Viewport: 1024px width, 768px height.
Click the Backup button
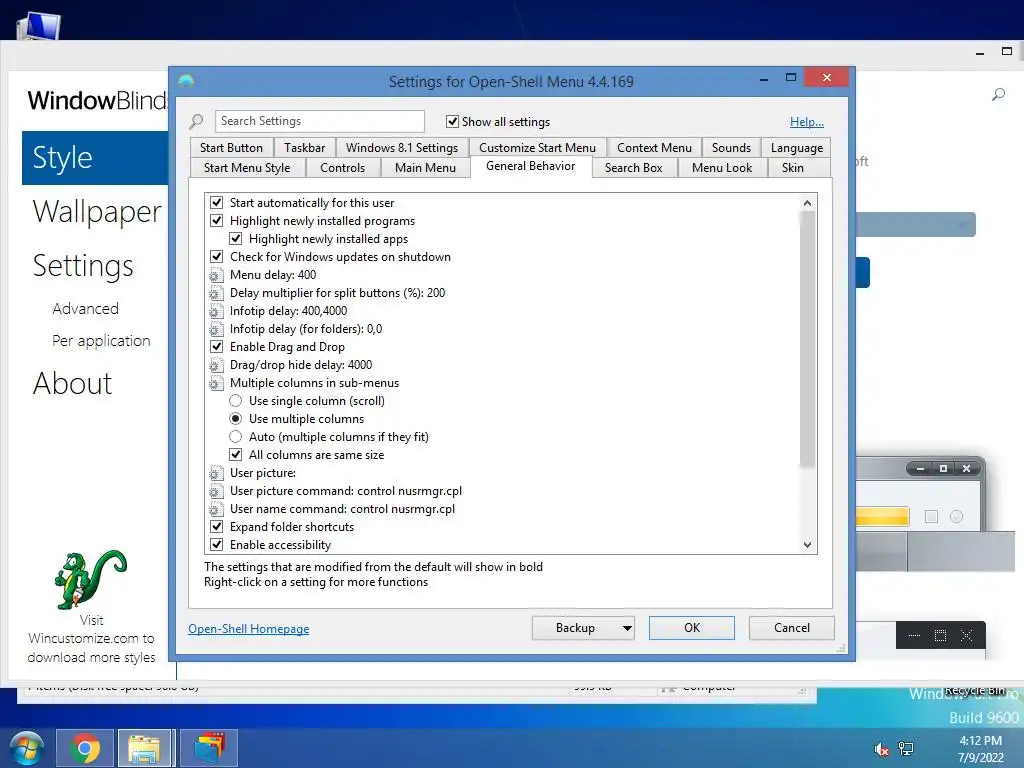pos(575,628)
